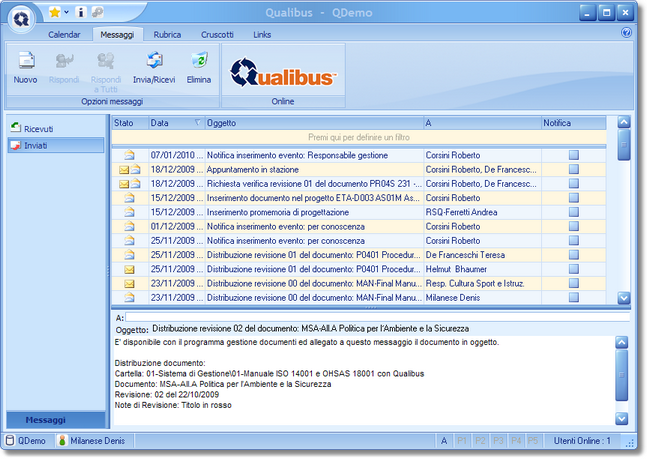Open the Cruscotti tab

click(x=217, y=34)
